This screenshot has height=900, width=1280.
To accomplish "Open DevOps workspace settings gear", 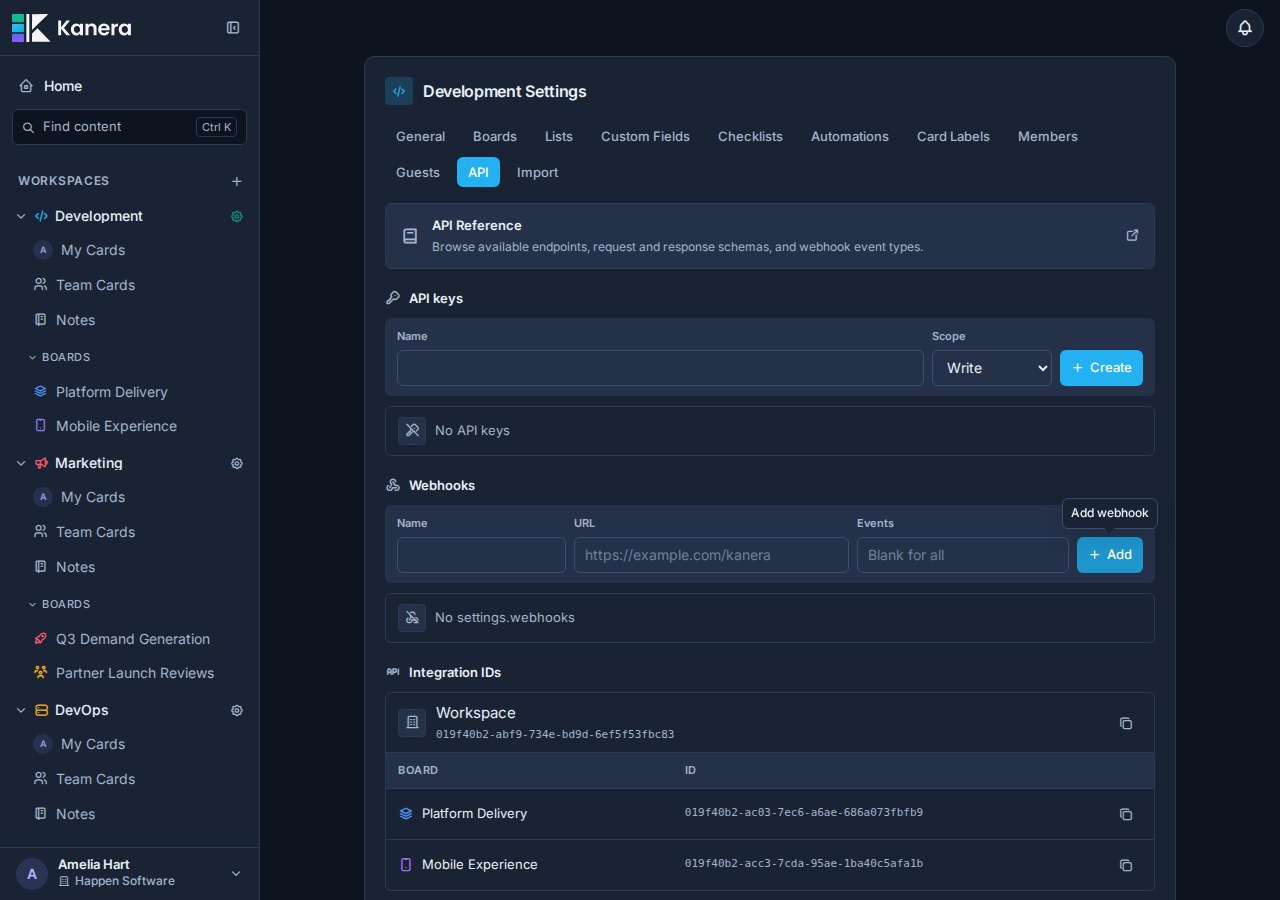I will point(237,710).
